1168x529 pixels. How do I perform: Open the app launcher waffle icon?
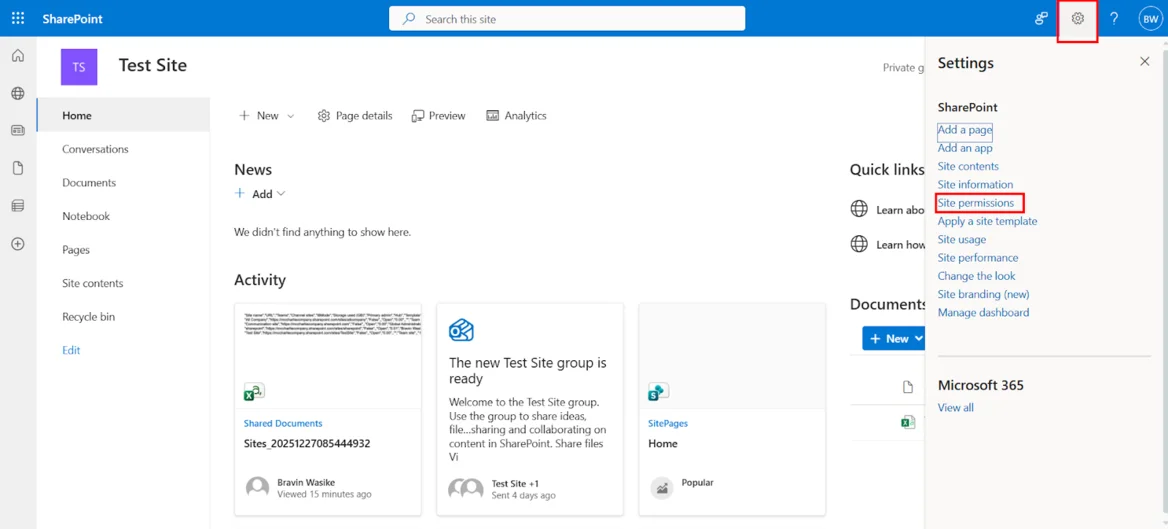pyautogui.click(x=18, y=19)
